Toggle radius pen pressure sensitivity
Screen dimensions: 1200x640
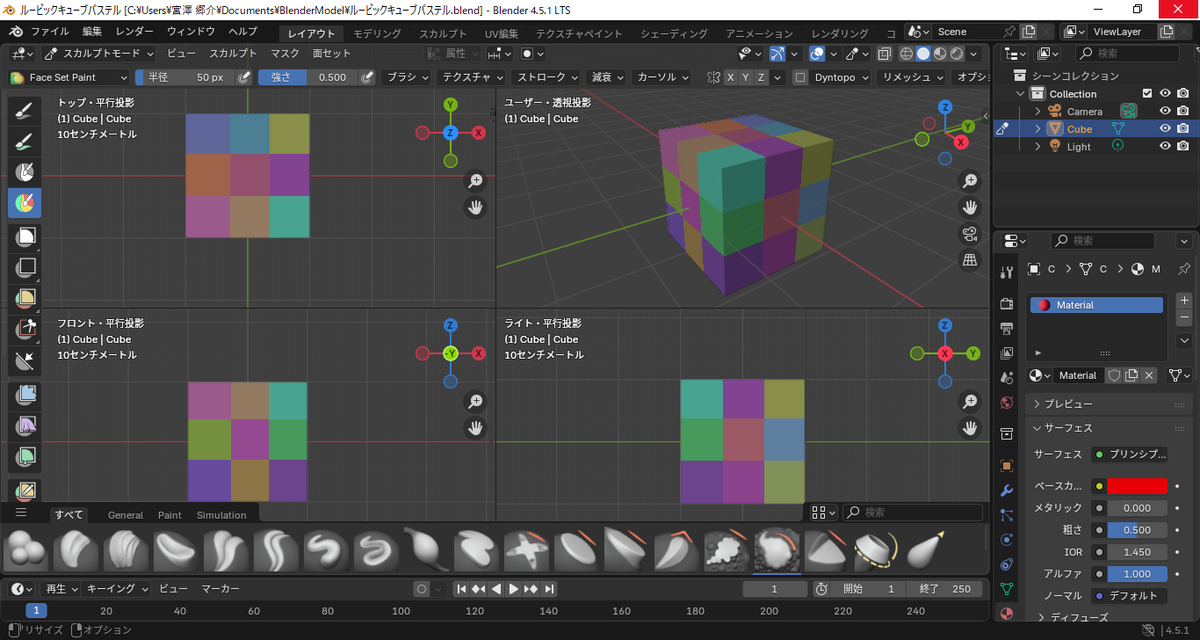click(244, 77)
